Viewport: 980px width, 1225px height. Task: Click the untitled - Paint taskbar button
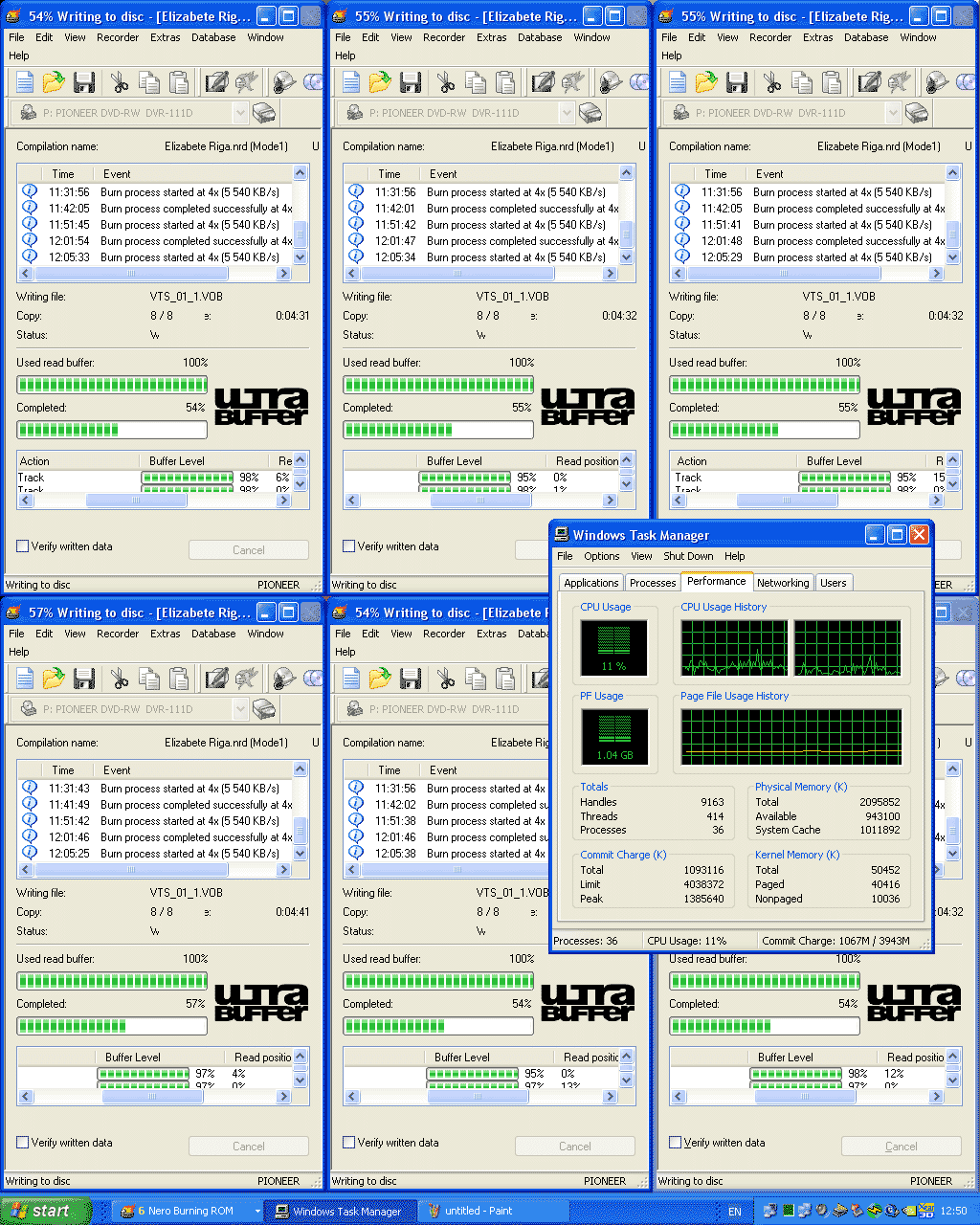tap(493, 1211)
